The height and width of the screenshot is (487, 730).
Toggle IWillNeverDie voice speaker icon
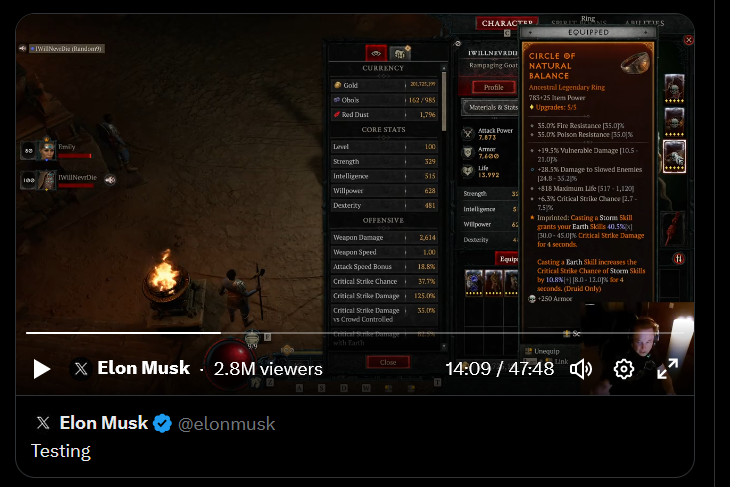[110, 180]
